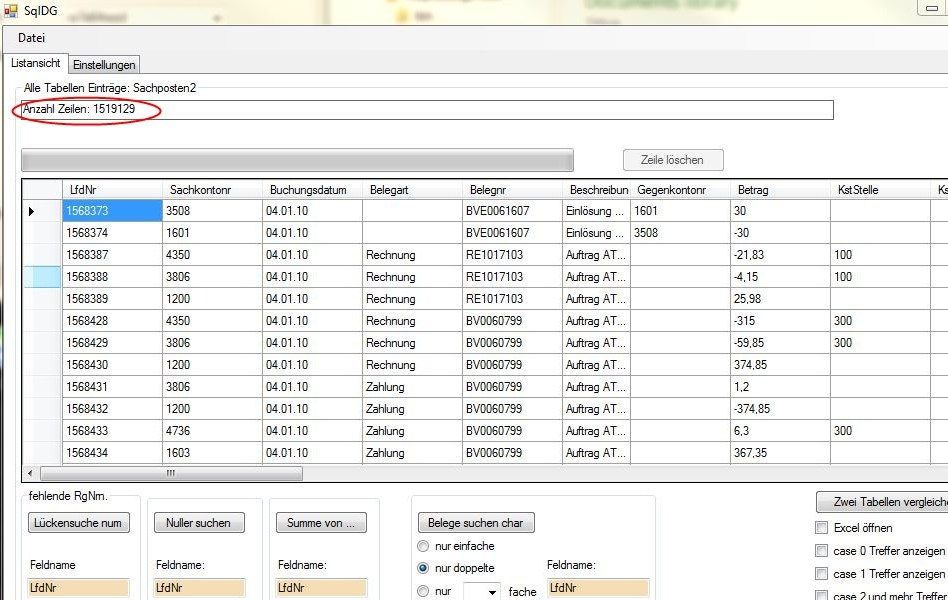Click Feldname field for Belege suchen char
The image size is (948, 600).
(598, 588)
